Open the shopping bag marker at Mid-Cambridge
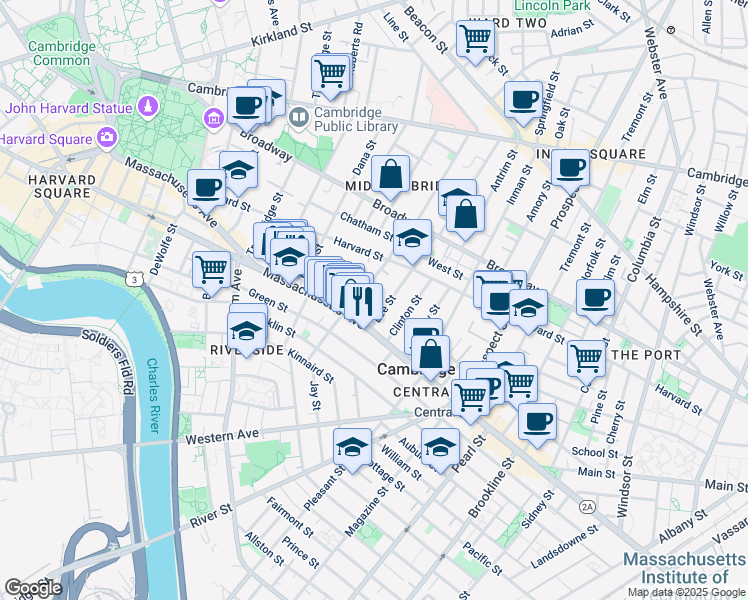Screen dimensions: 748x600 (390, 177)
